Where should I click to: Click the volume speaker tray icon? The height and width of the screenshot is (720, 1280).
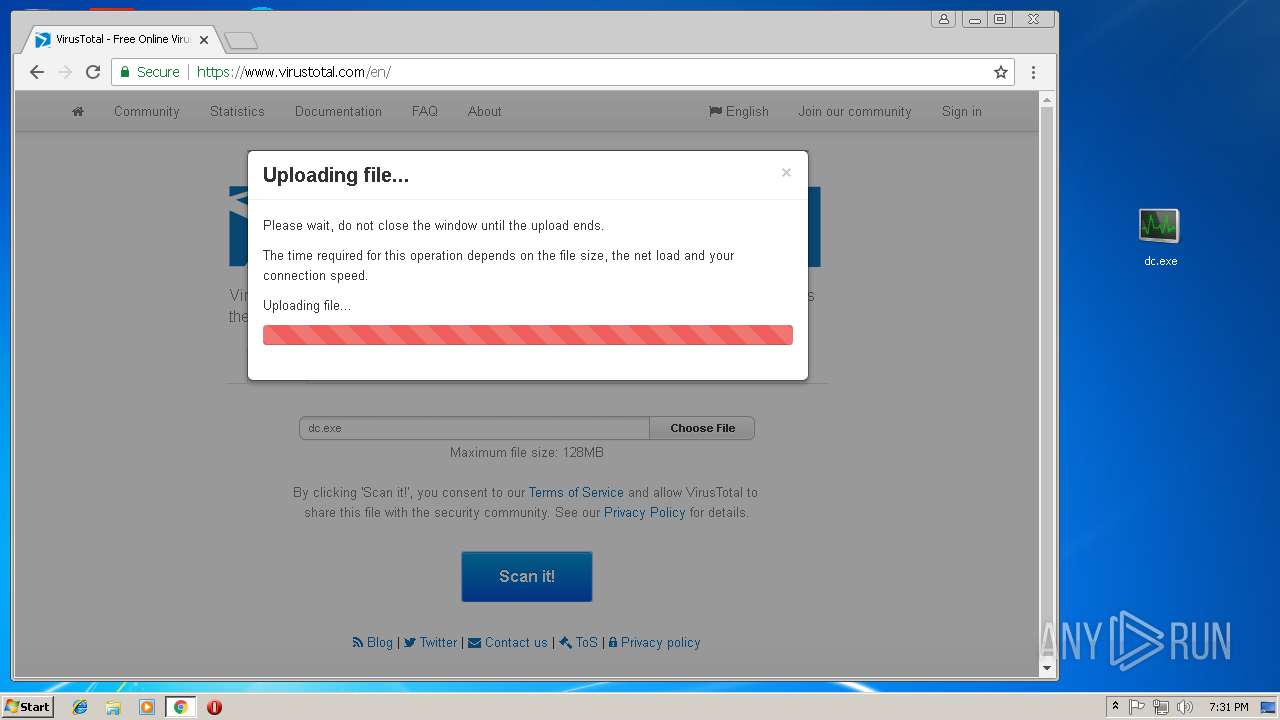point(1185,707)
